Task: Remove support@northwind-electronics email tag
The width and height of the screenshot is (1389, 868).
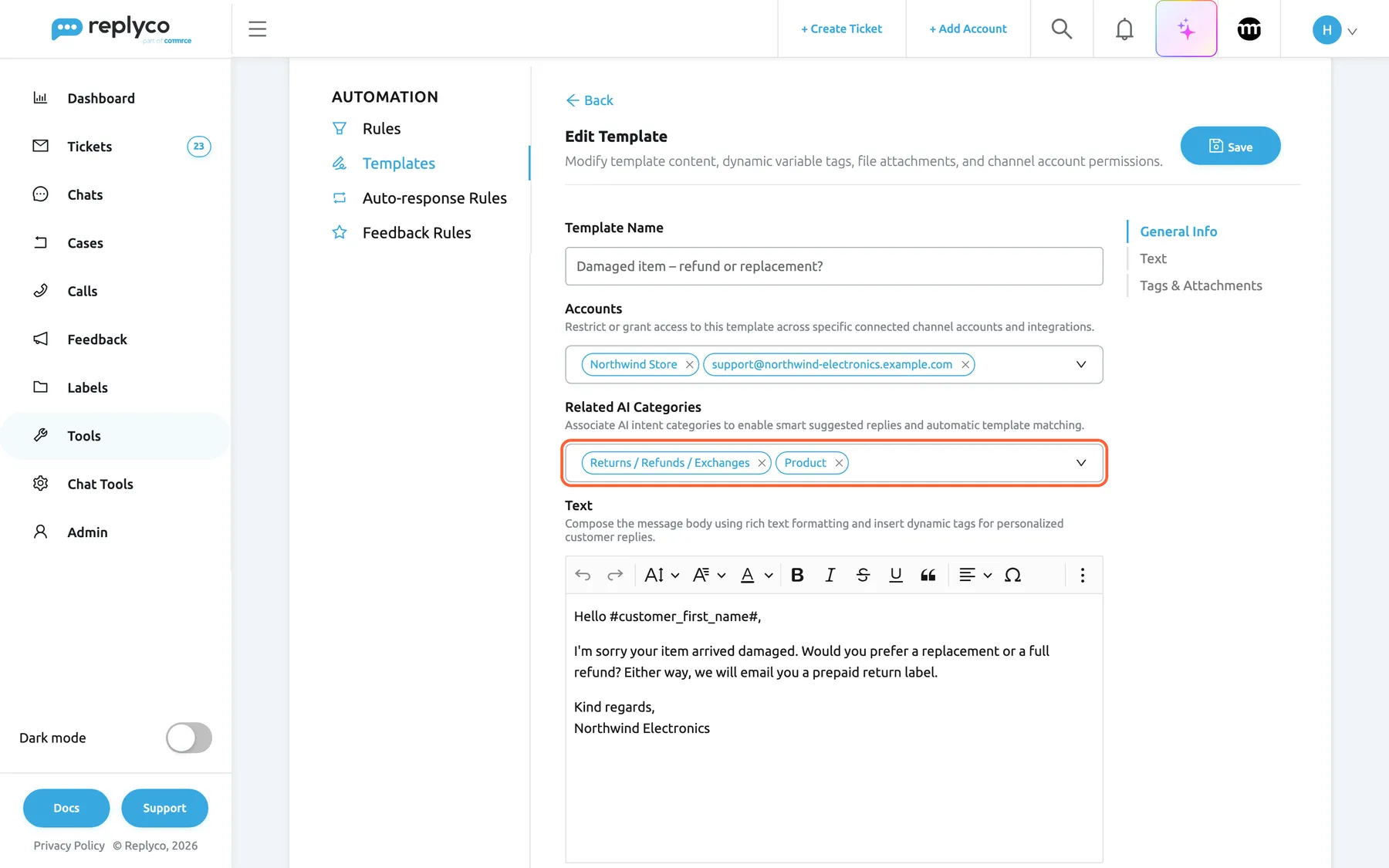Action: 965,364
